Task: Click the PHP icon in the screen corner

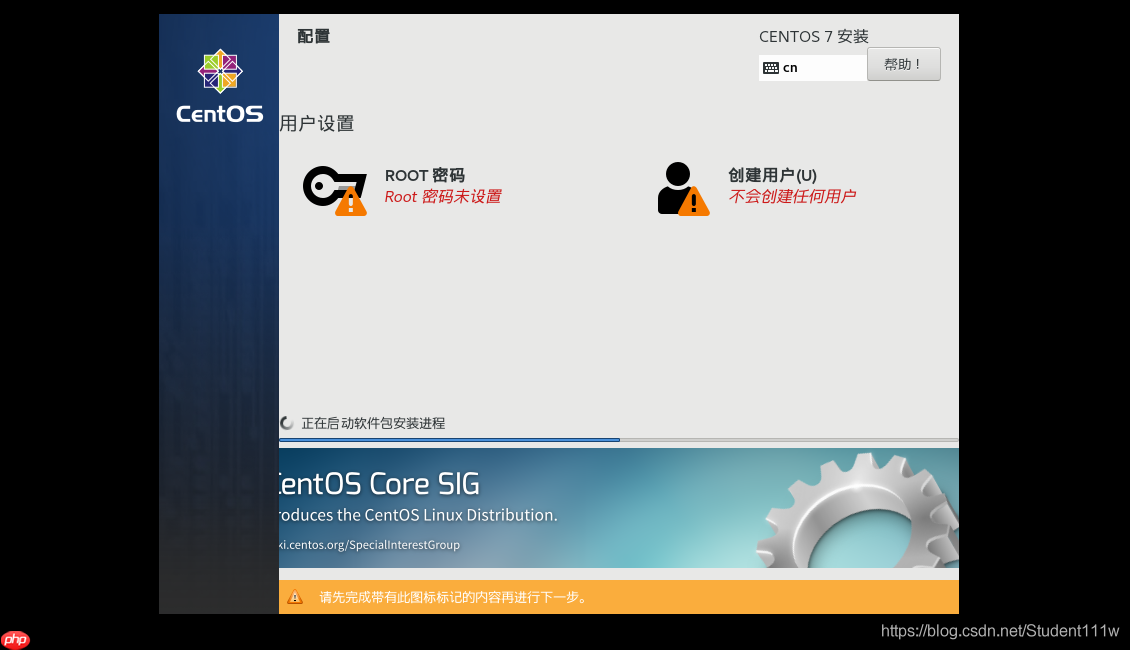Action: [13, 638]
